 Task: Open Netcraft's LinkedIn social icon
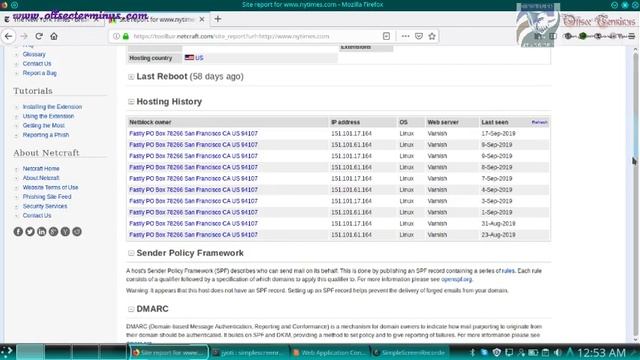click(x=42, y=231)
